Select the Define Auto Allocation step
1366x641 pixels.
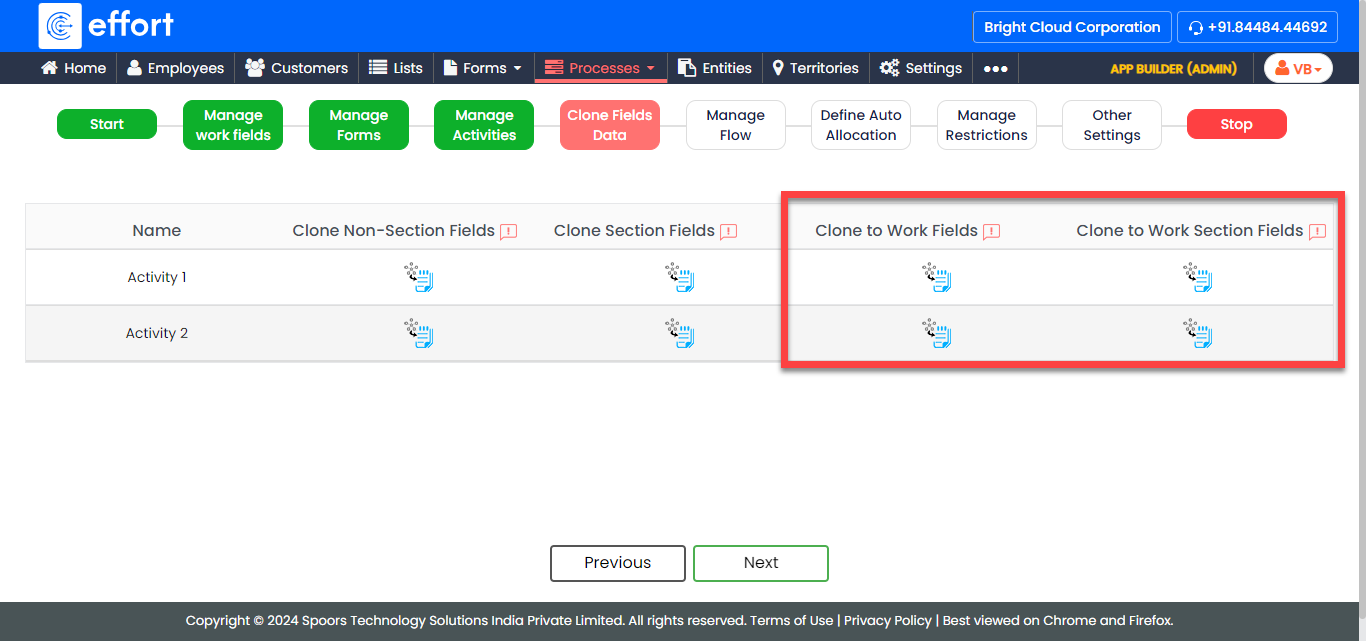pyautogui.click(x=861, y=125)
